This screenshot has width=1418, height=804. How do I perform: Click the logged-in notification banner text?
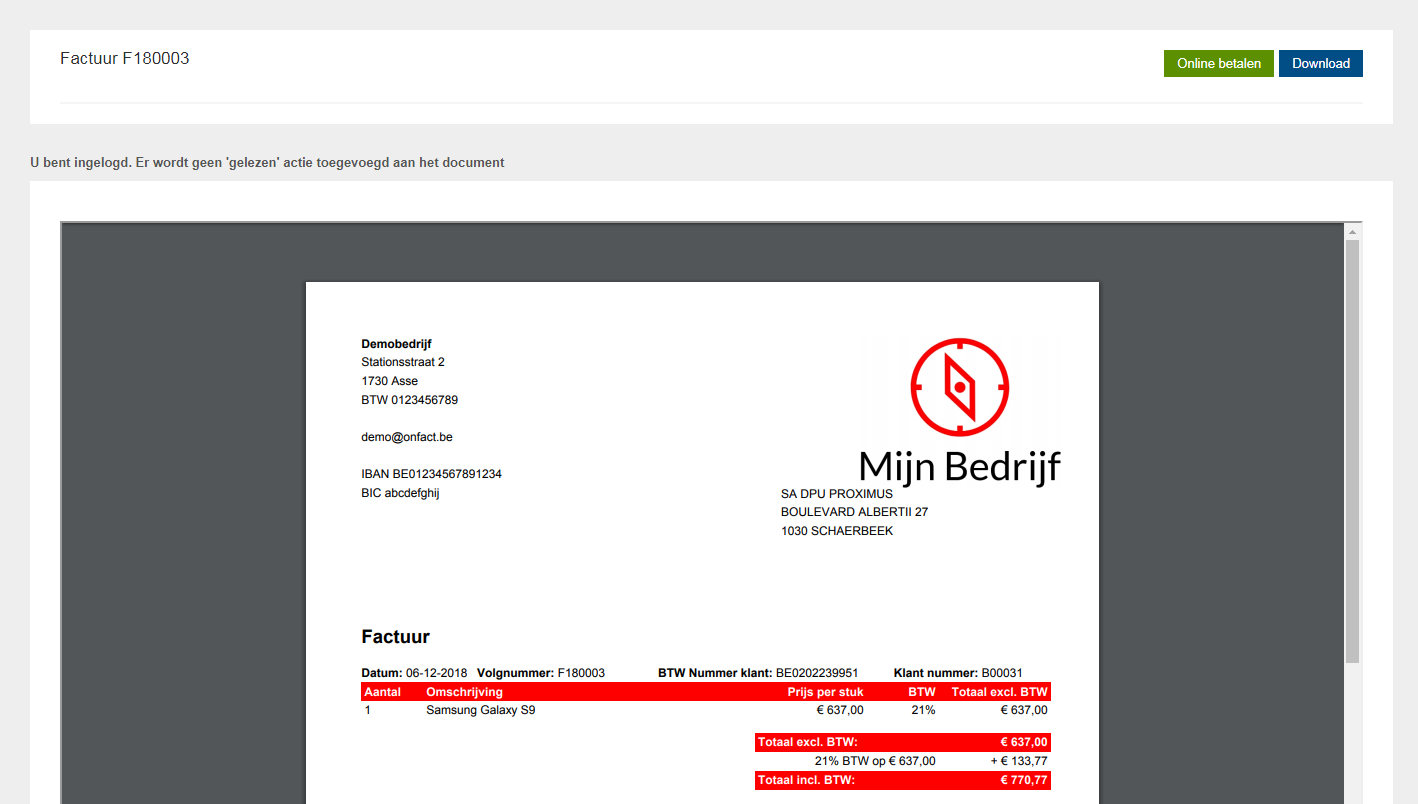267,162
